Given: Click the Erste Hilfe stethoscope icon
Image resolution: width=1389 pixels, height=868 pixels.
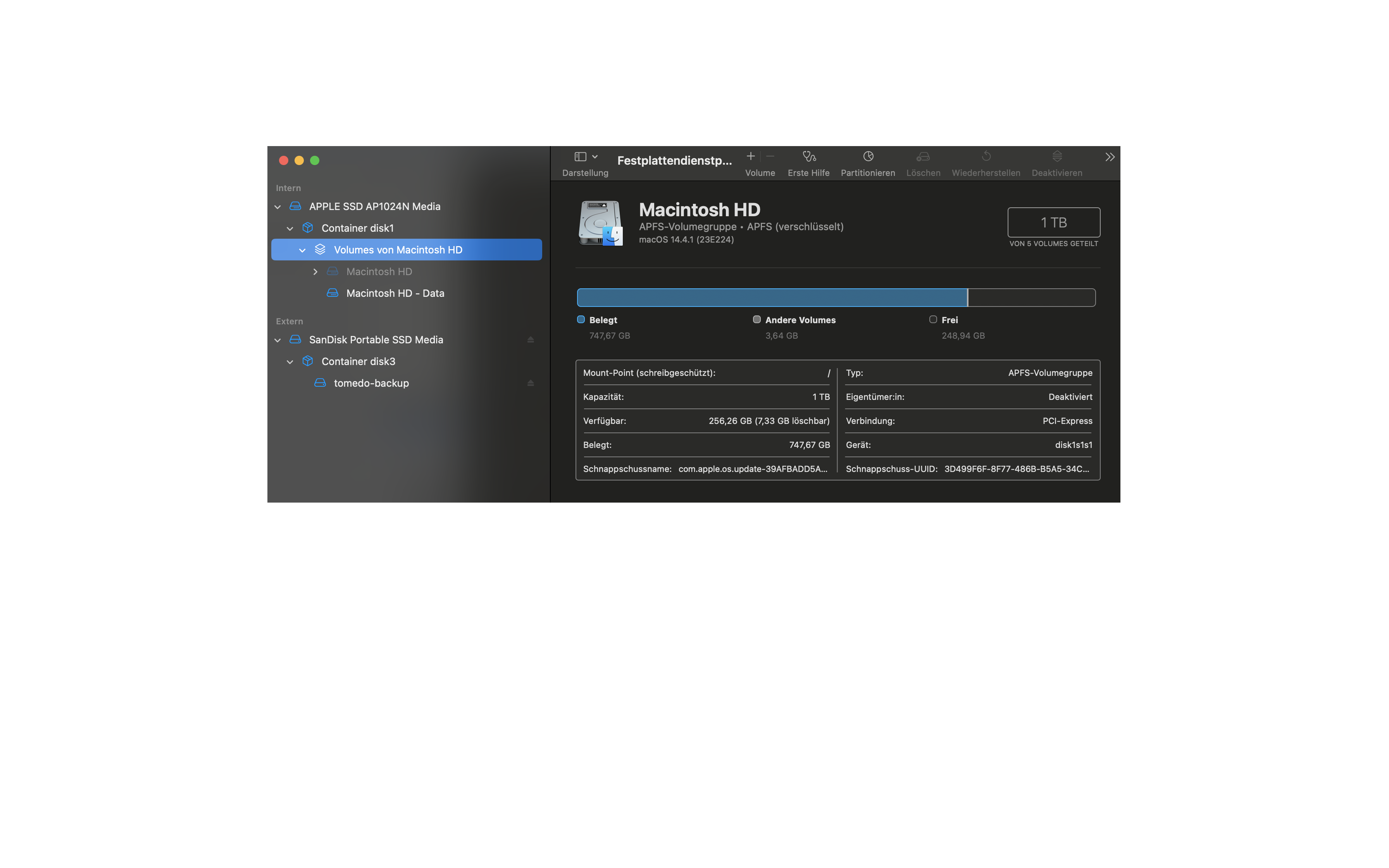Looking at the screenshot, I should [809, 157].
